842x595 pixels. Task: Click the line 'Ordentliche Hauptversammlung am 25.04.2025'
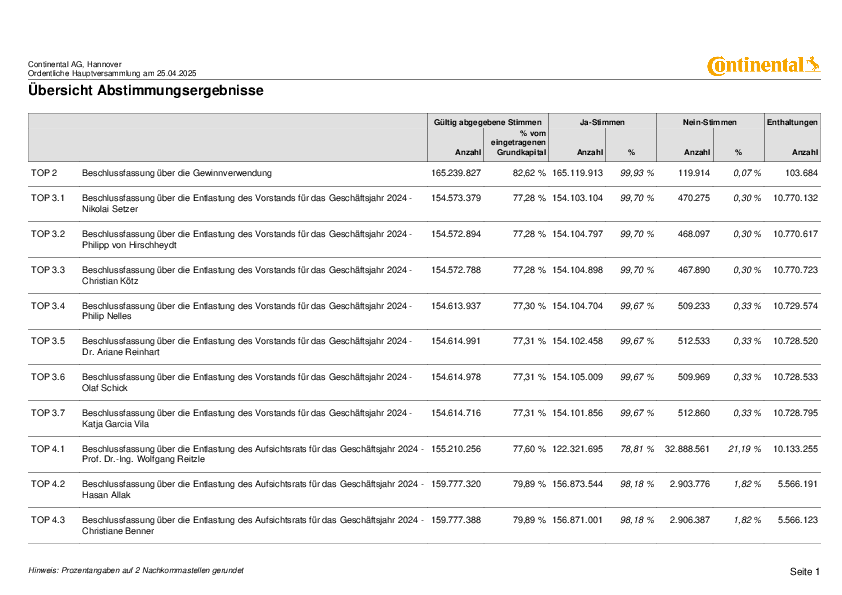pyautogui.click(x=112, y=73)
